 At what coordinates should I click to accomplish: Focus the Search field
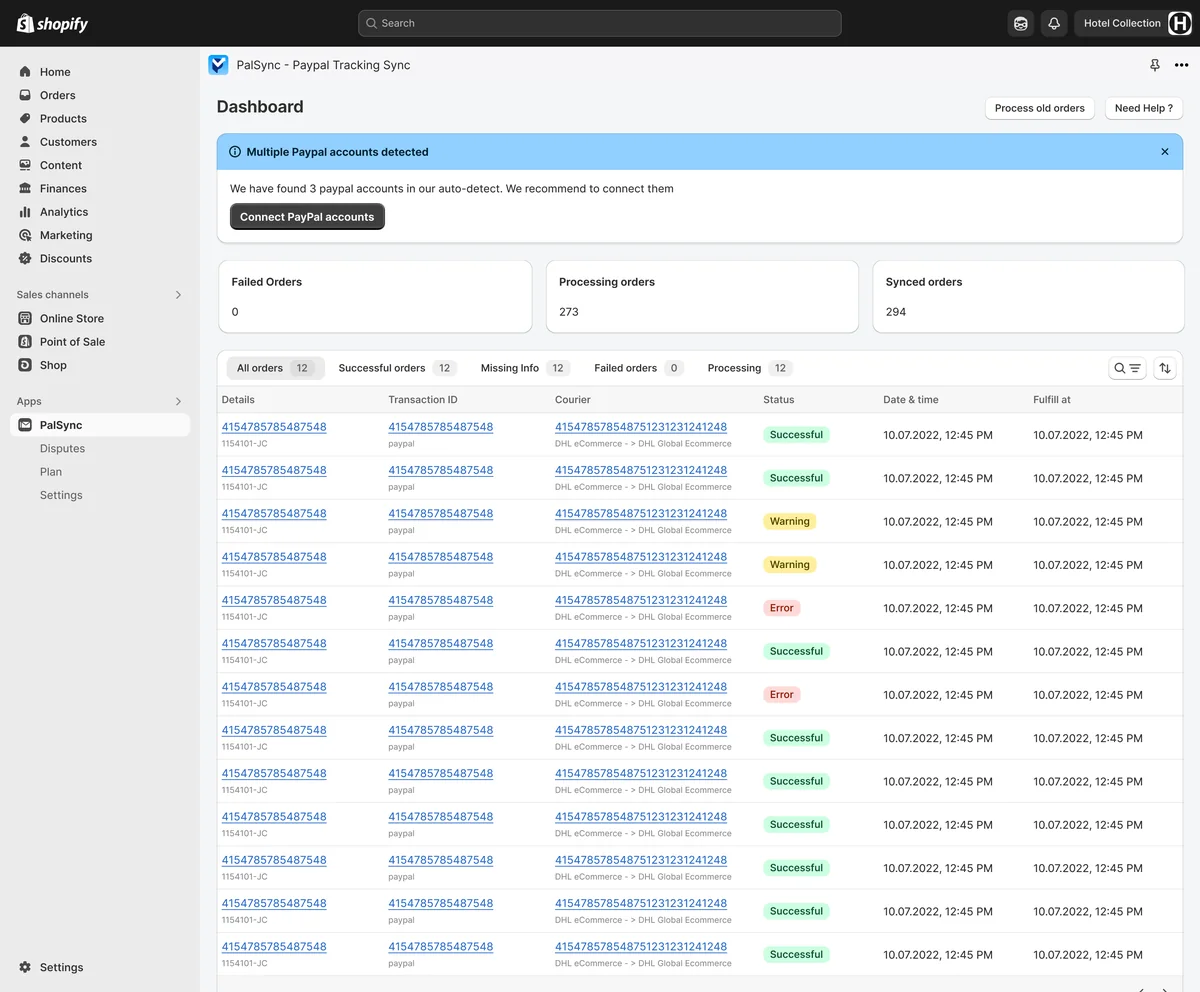(599, 23)
